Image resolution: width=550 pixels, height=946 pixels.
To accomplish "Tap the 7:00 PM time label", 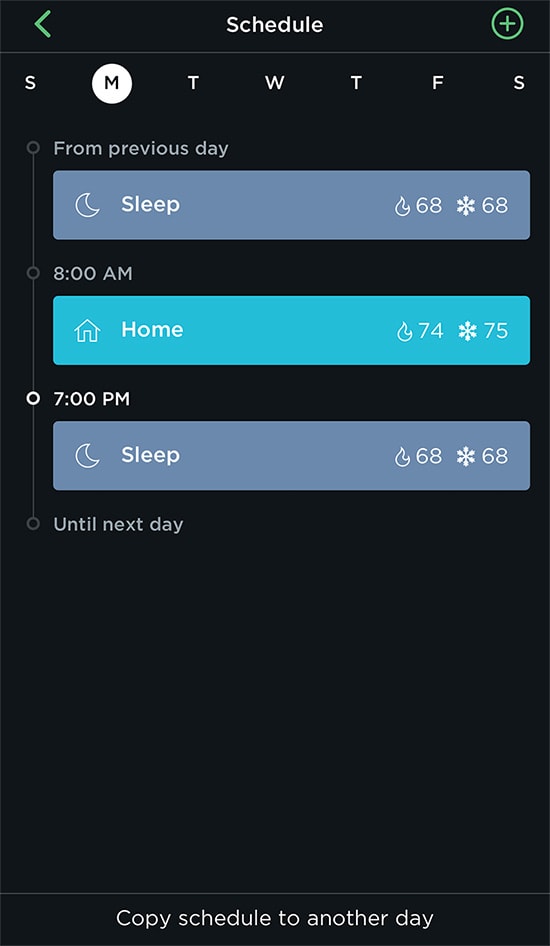I will 92,399.
